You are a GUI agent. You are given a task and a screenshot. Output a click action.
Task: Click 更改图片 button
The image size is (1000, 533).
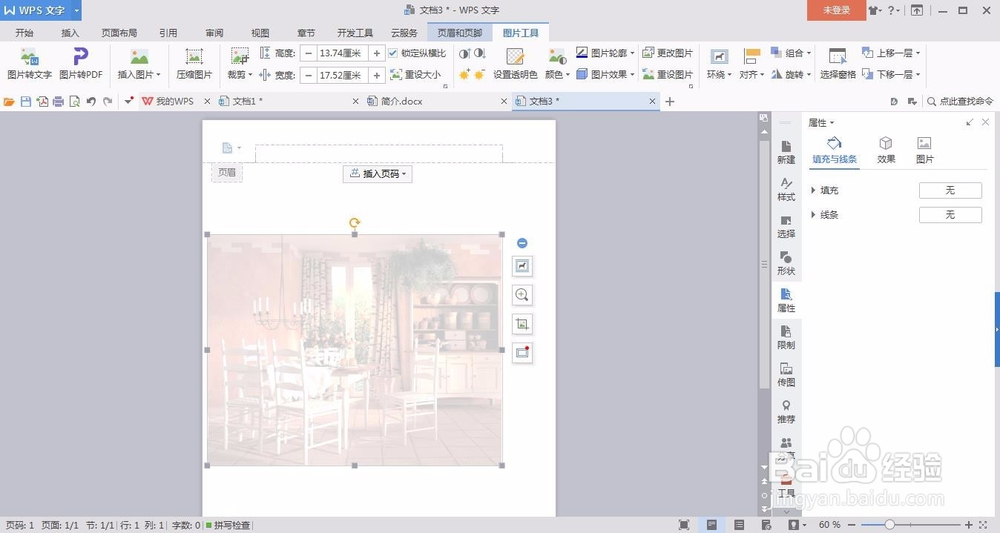pyautogui.click(x=667, y=53)
